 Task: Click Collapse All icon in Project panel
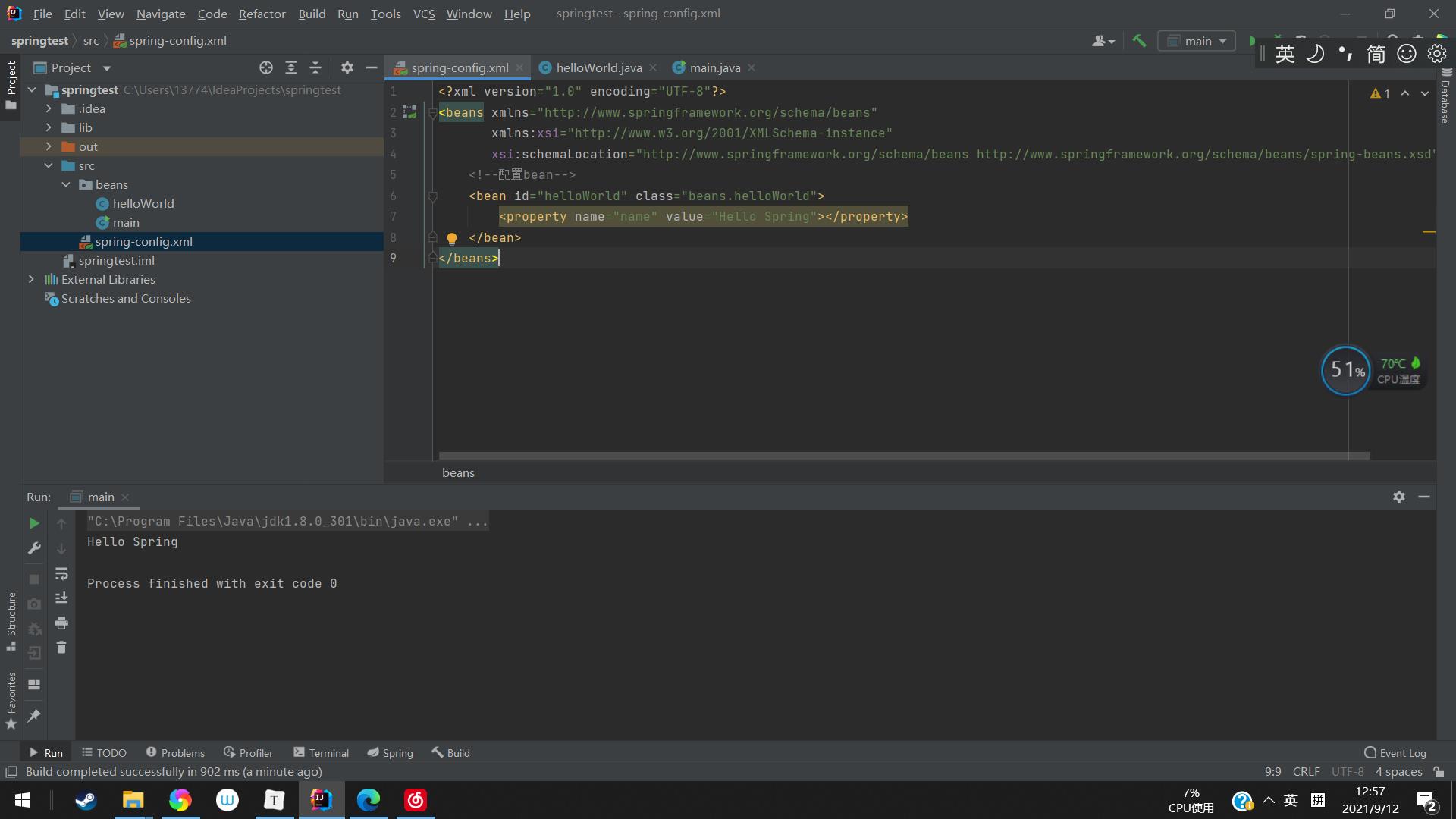click(315, 67)
